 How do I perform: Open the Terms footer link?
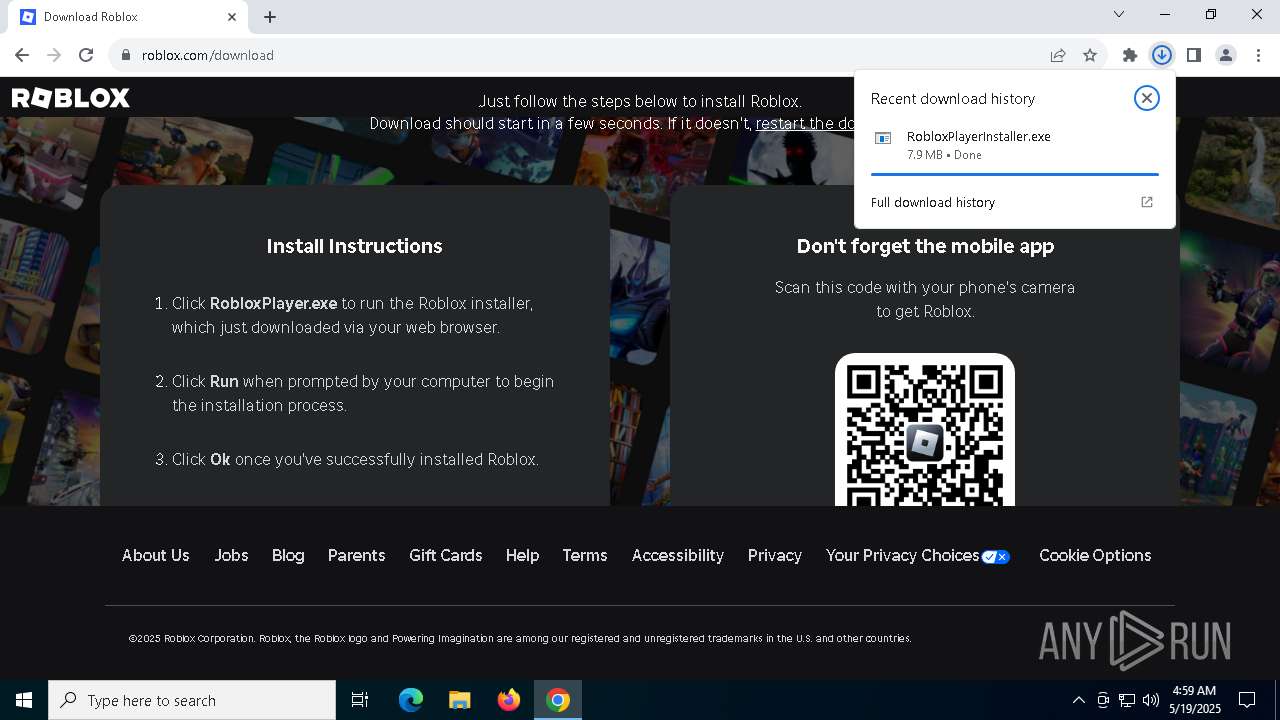[585, 555]
